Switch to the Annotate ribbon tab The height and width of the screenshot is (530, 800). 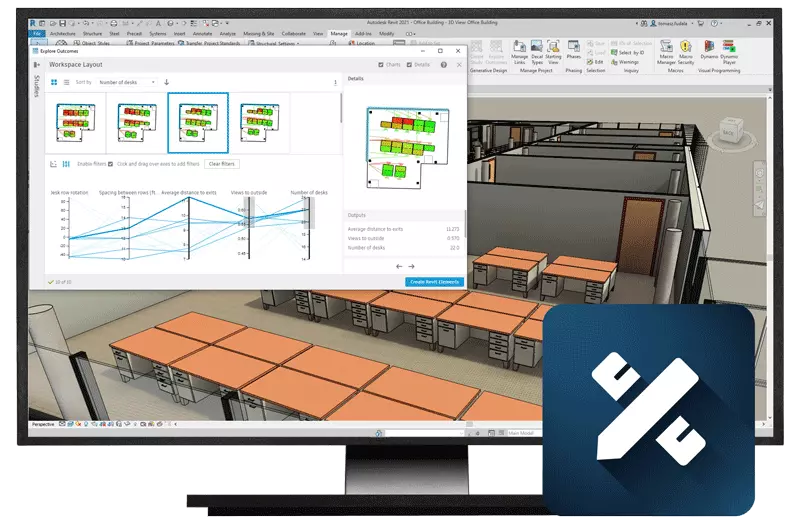[x=203, y=34]
